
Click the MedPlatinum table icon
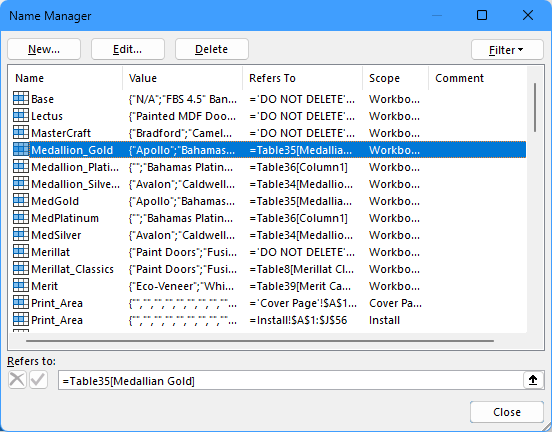21,217
